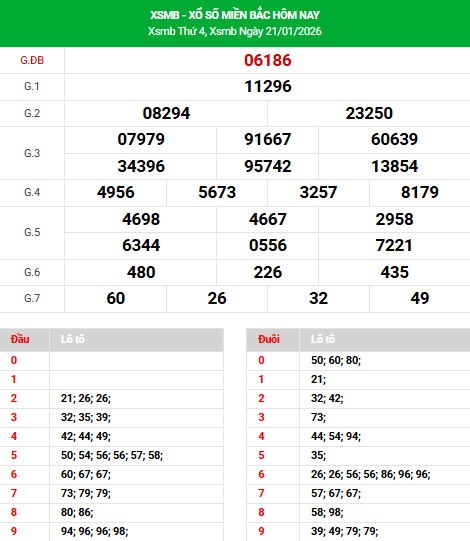470x541 pixels.
Task: Click Đuôi row 9 lô tô numbers
Action: (344, 531)
